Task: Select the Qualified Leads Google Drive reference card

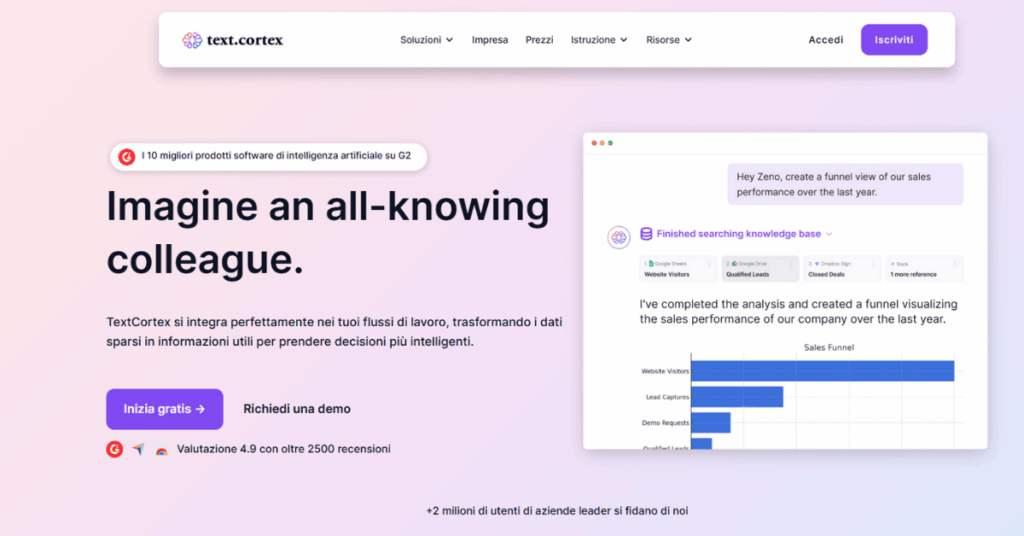Action: [760, 269]
